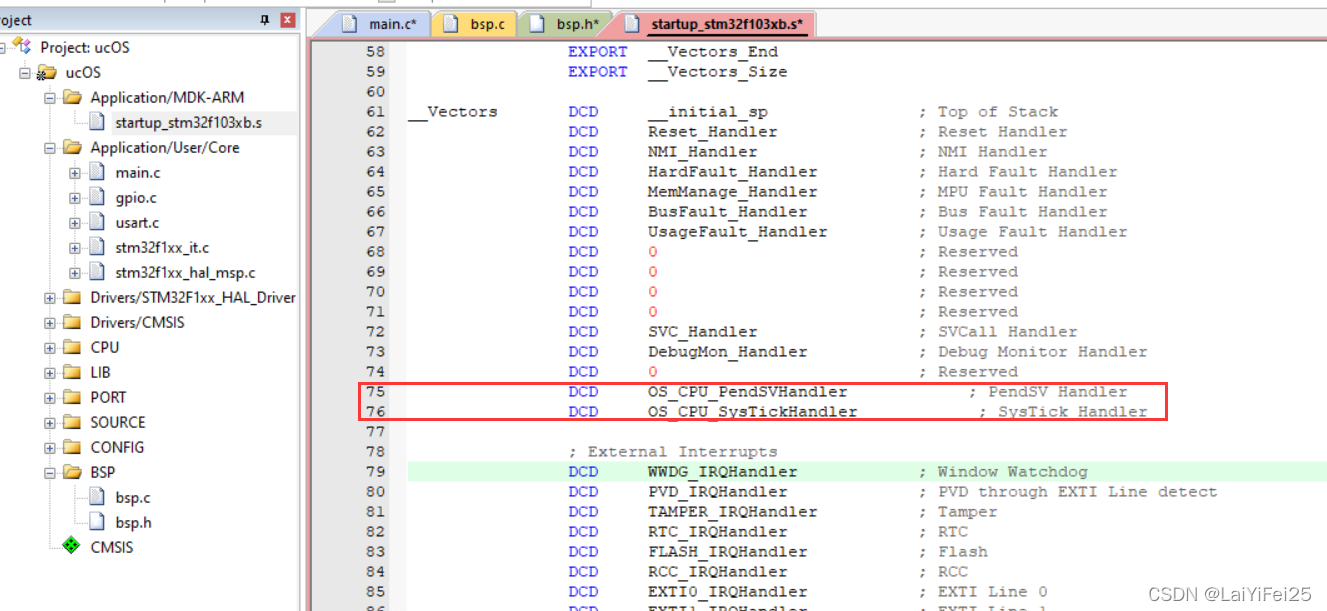Click SVC_Handler on line 72
The image size is (1327, 611).
[702, 331]
